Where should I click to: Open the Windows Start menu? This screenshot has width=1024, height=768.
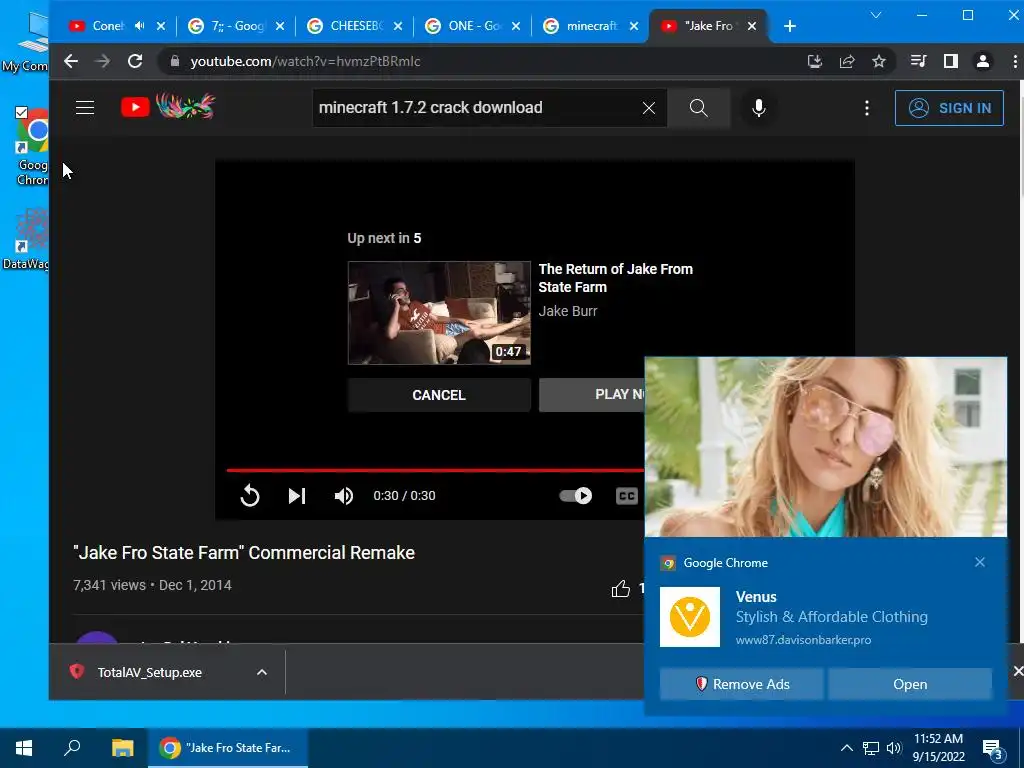tap(24, 748)
